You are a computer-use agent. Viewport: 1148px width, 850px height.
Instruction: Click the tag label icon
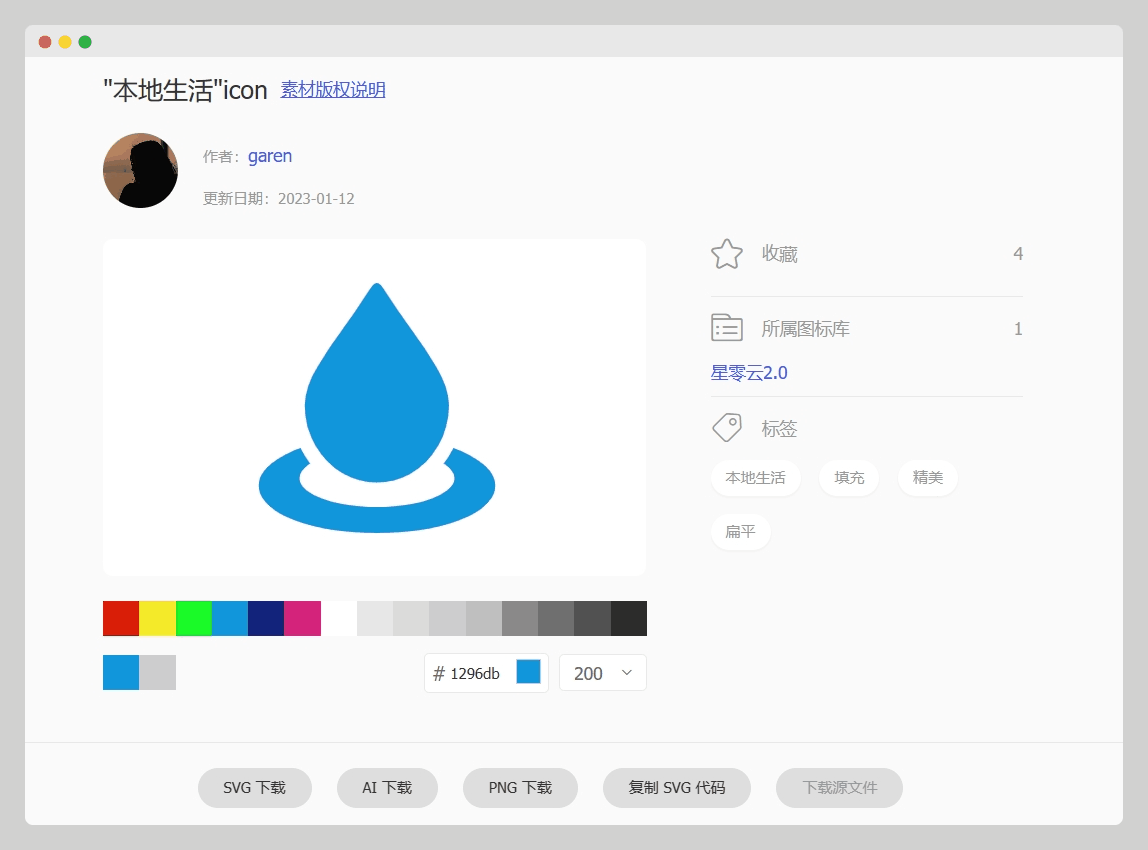coord(727,428)
